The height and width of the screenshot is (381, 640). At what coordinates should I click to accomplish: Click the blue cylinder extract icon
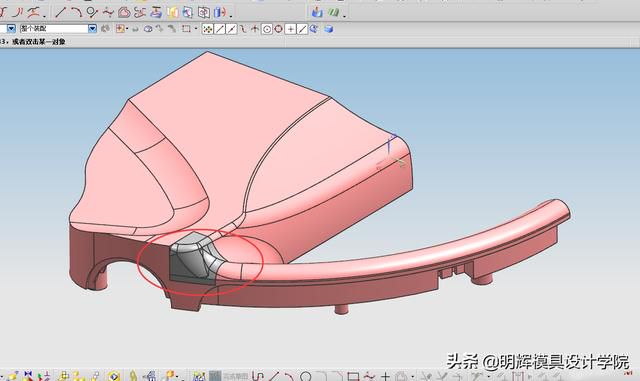click(x=219, y=13)
